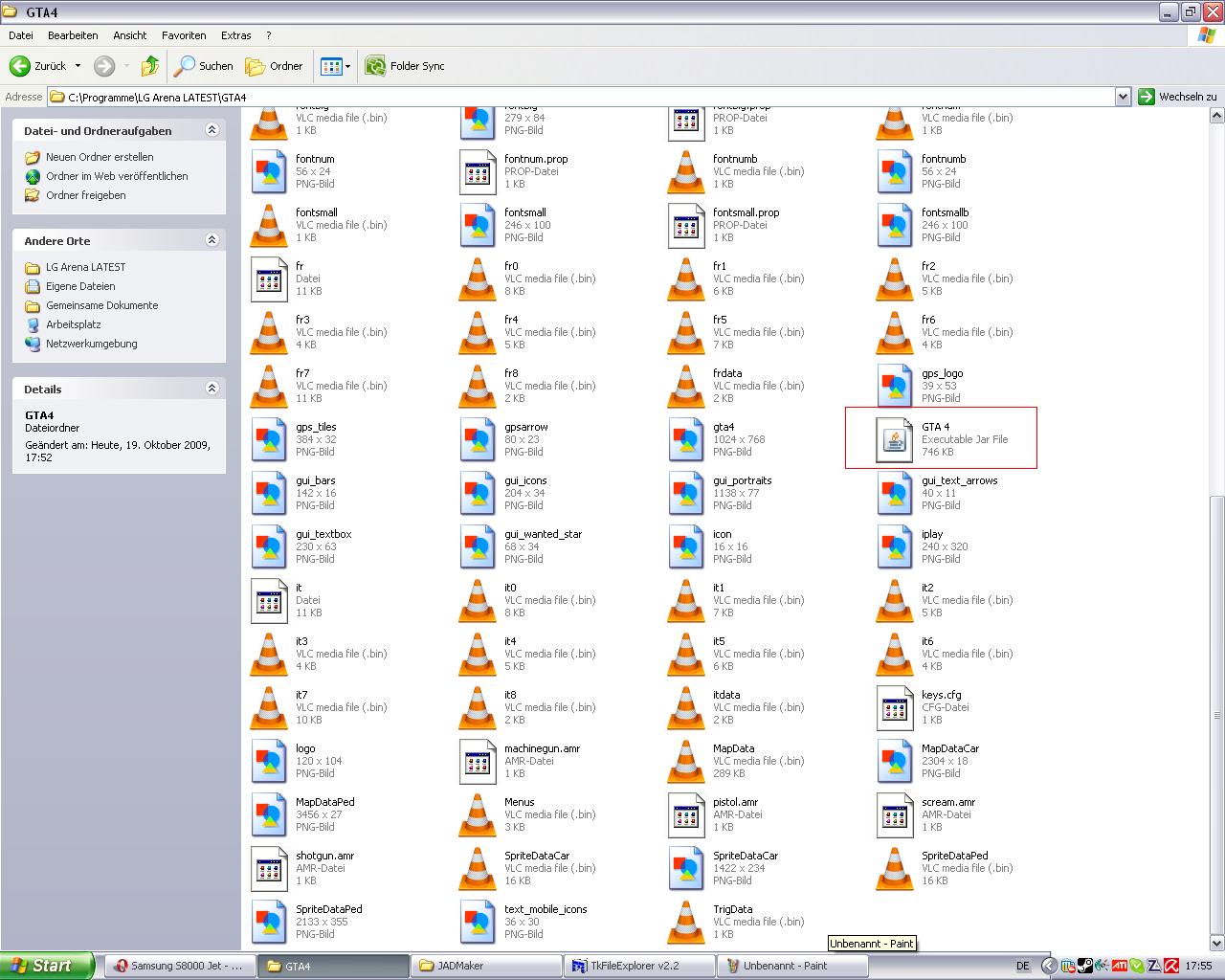Select the MapData VLC media file icon
This screenshot has width=1225, height=980.
(x=686, y=761)
